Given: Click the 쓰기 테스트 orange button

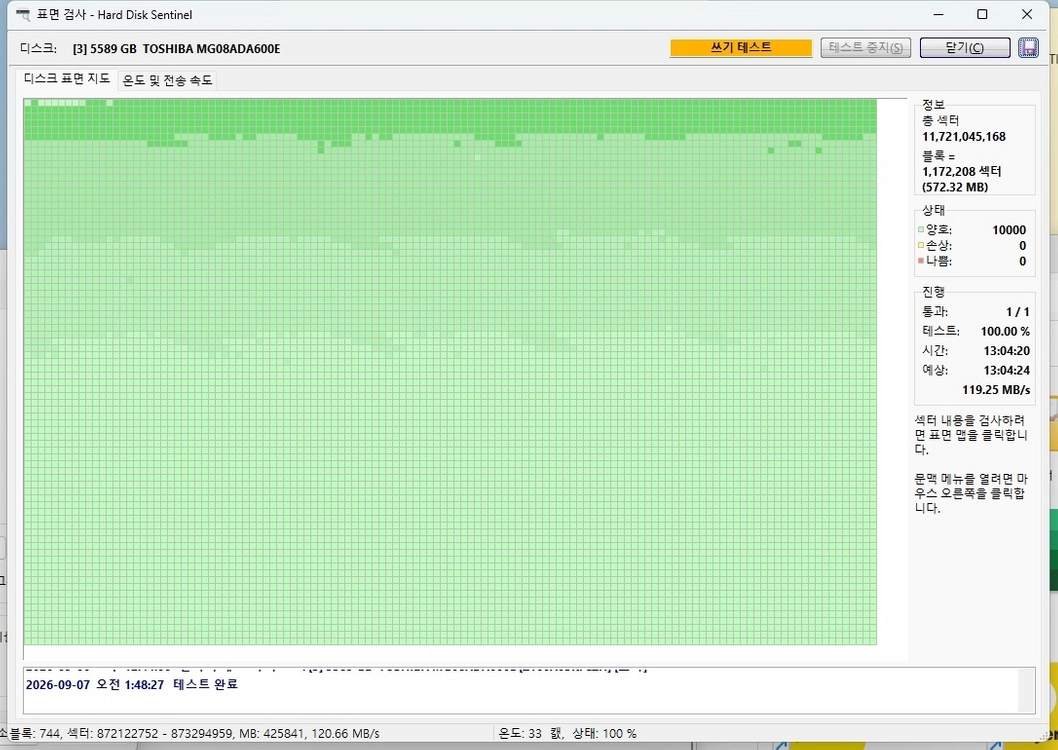Looking at the screenshot, I should 741,47.
